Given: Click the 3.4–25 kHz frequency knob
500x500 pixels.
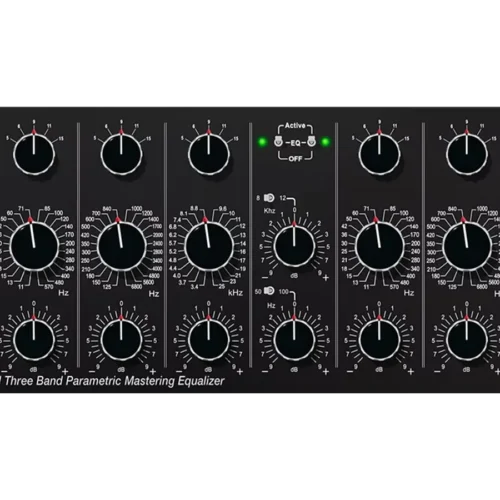Looking at the screenshot, I should click(x=209, y=247).
